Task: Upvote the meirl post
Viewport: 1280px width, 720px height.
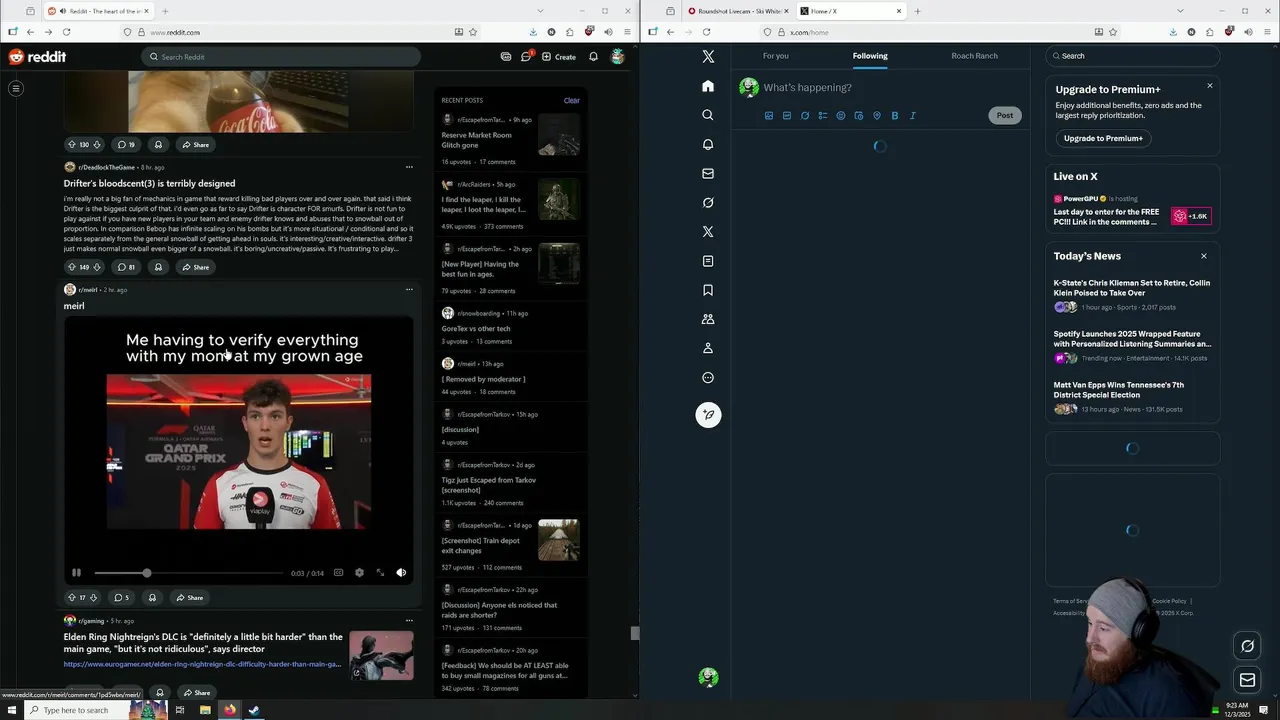Action: click(71, 598)
